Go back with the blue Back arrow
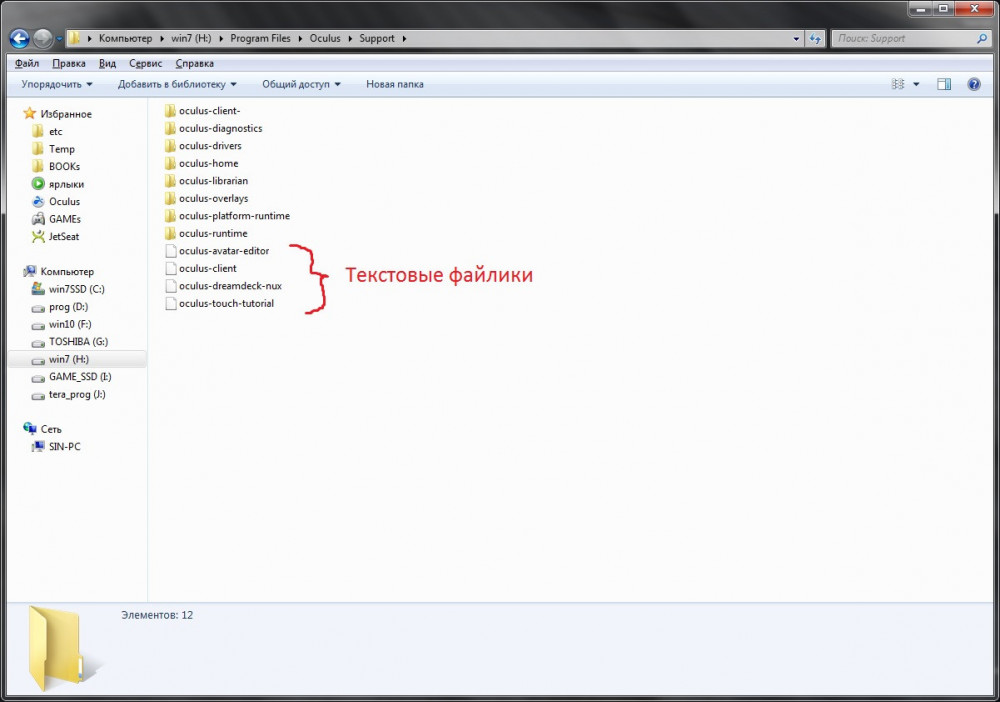1000x702 pixels. [19, 38]
